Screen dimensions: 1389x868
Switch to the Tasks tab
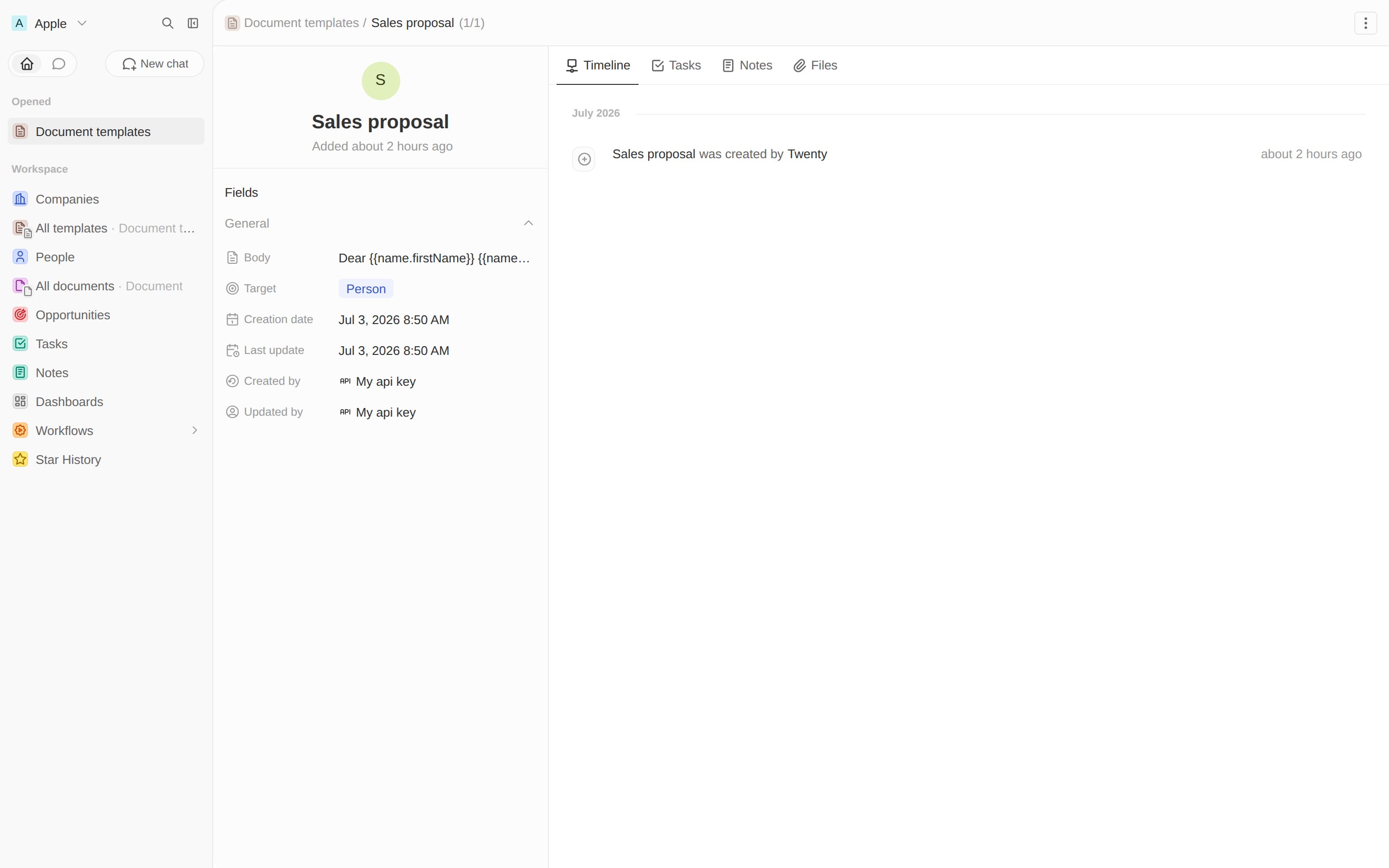tap(676, 66)
